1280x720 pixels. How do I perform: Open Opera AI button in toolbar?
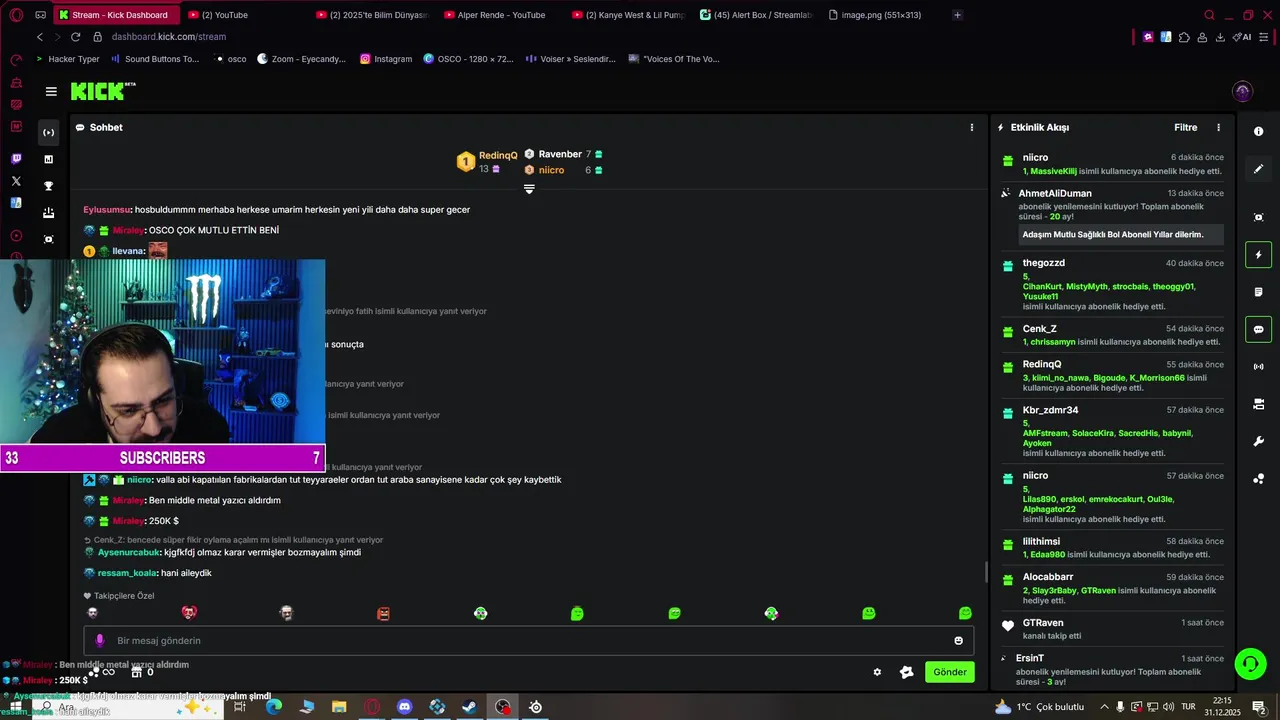[1242, 37]
